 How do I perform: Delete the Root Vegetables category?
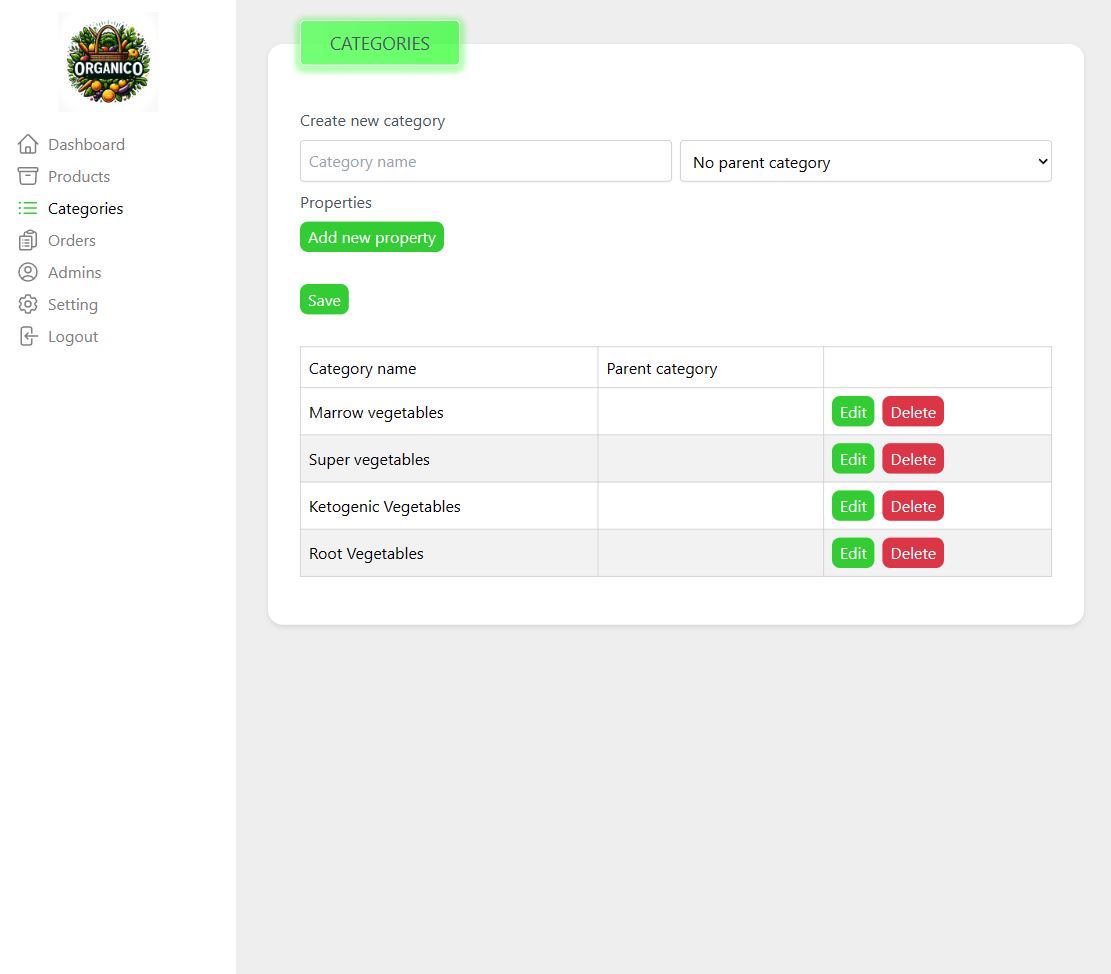pos(912,553)
